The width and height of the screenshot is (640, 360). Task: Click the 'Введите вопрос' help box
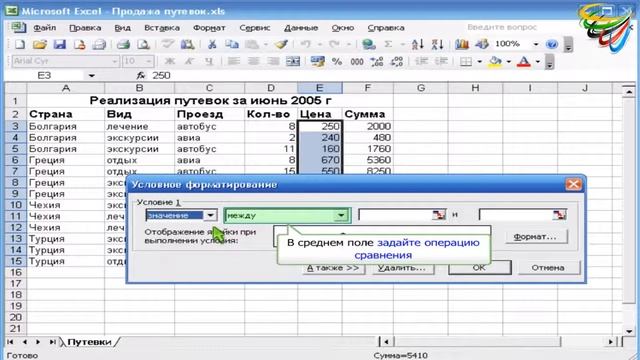[502, 27]
